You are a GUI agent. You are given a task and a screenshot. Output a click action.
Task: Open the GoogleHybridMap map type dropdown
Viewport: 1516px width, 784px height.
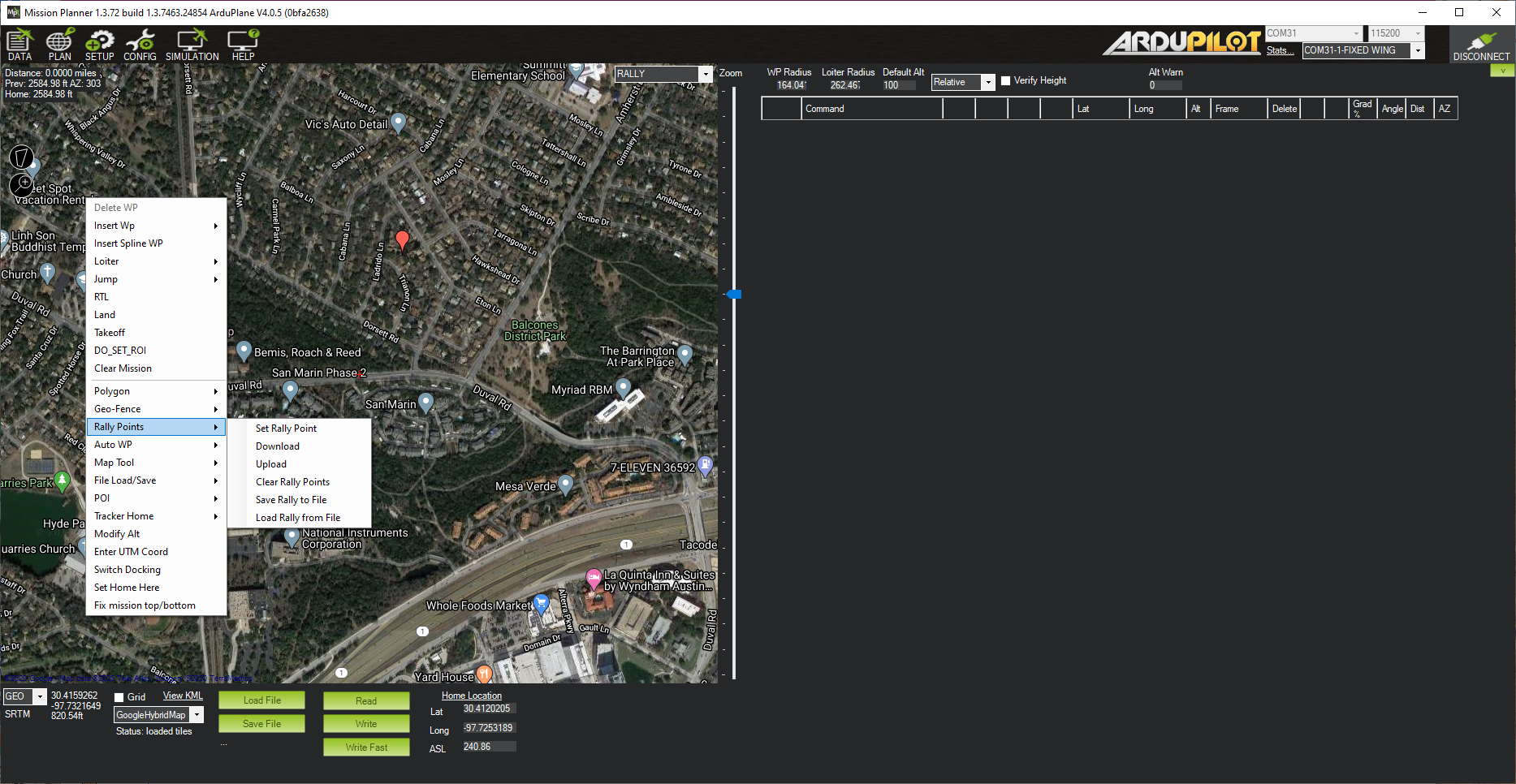[x=197, y=715]
